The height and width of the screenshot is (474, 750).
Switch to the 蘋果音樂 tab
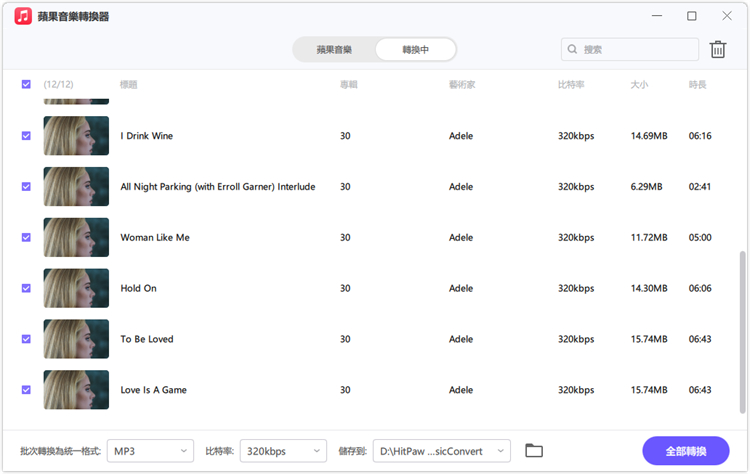pos(334,50)
